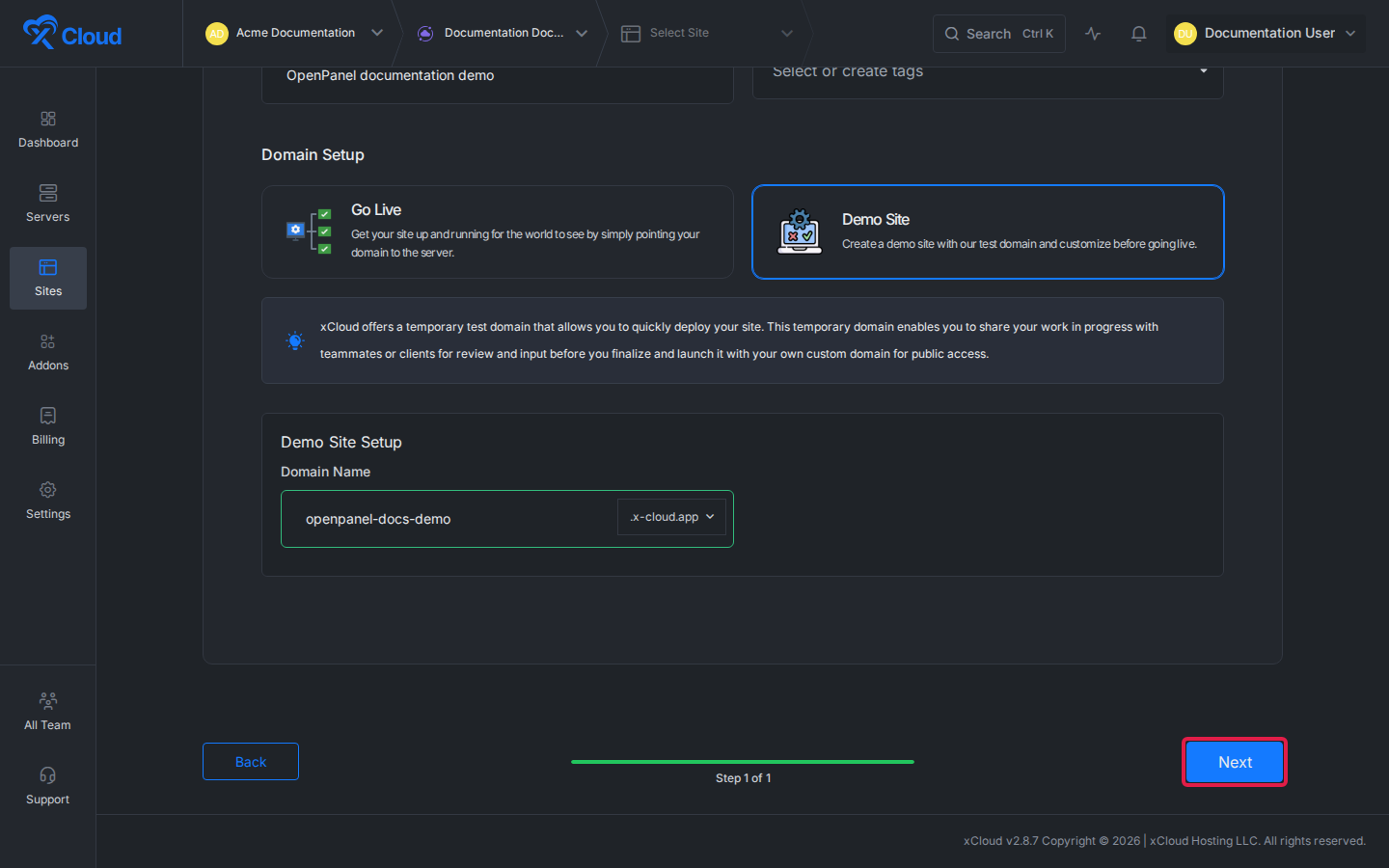Click the Next button
1389x868 pixels.
[1235, 762]
